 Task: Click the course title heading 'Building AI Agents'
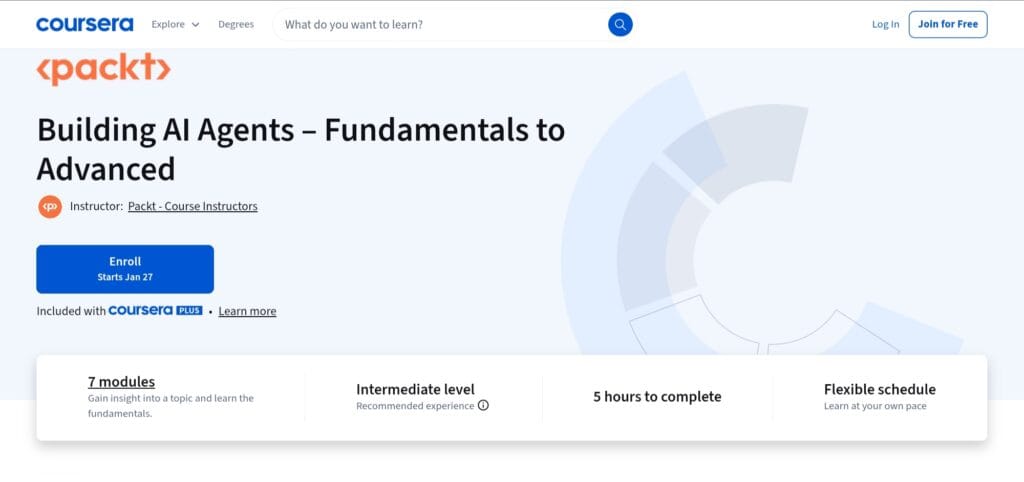click(300, 149)
